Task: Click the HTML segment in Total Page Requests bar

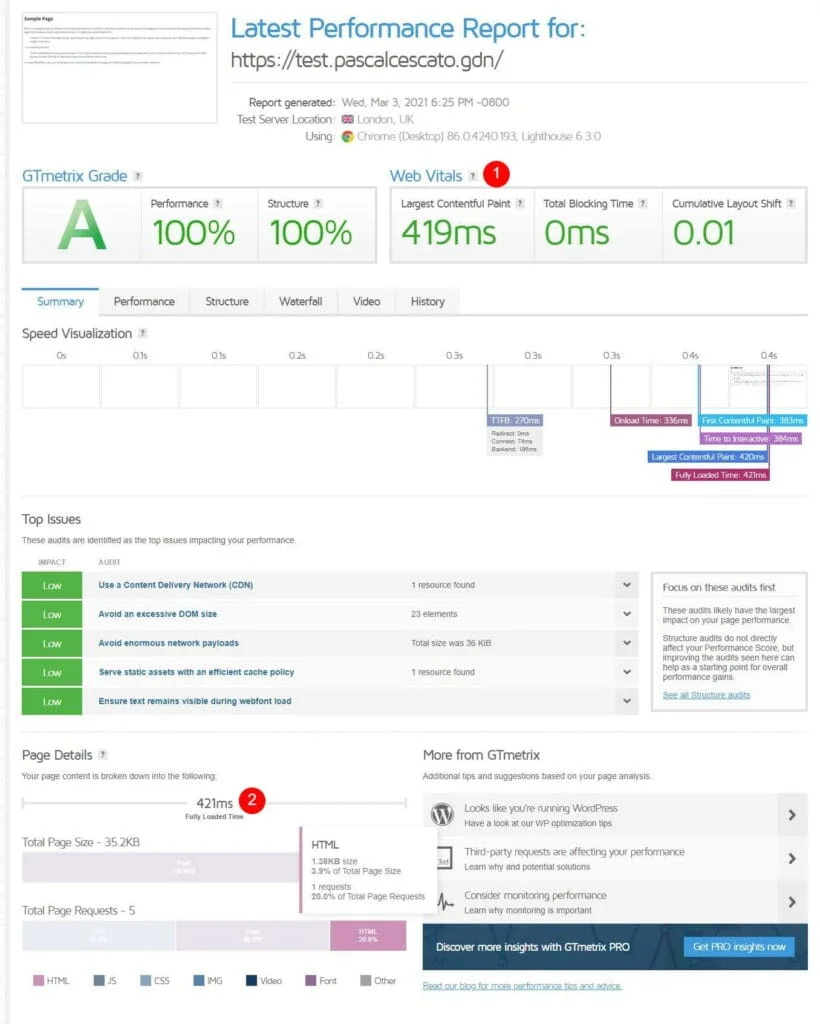Action: [x=368, y=936]
